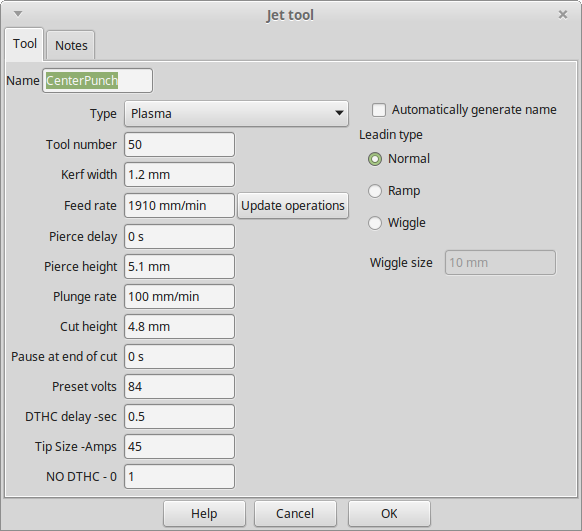Close the Jet tool dialog
The image size is (582, 531).
tap(563, 14)
